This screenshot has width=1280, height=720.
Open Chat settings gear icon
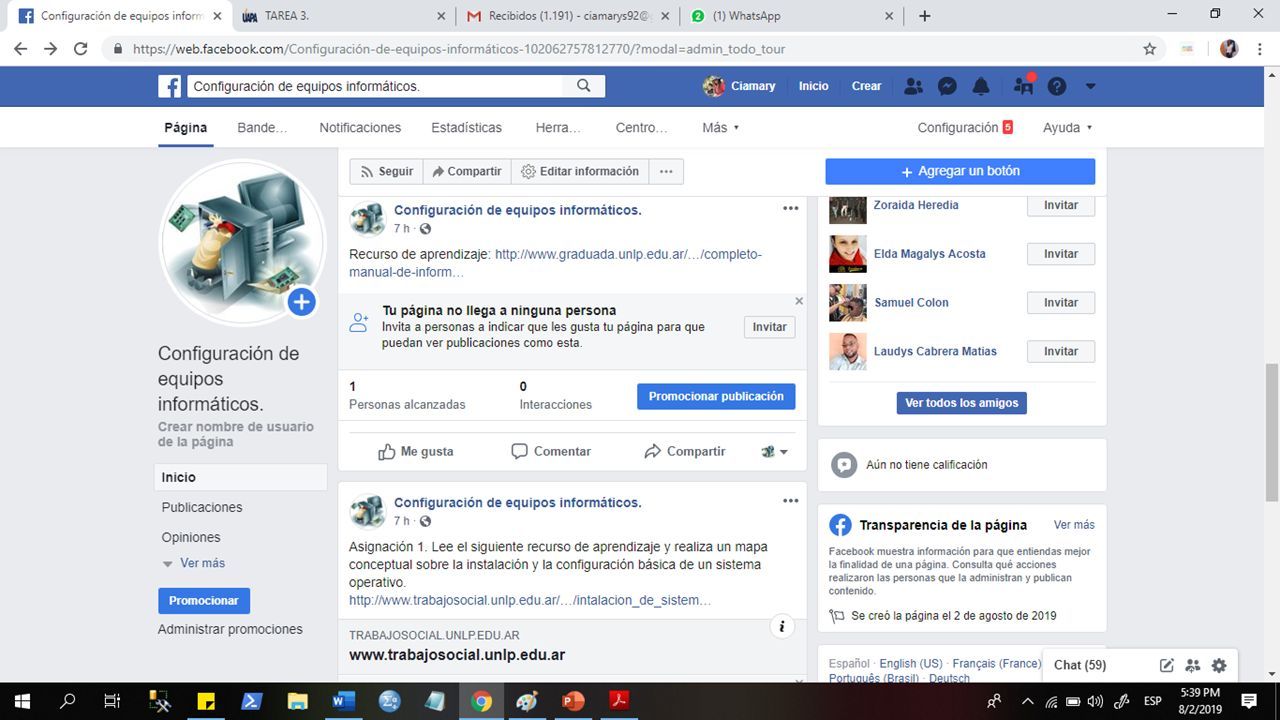[1218, 665]
